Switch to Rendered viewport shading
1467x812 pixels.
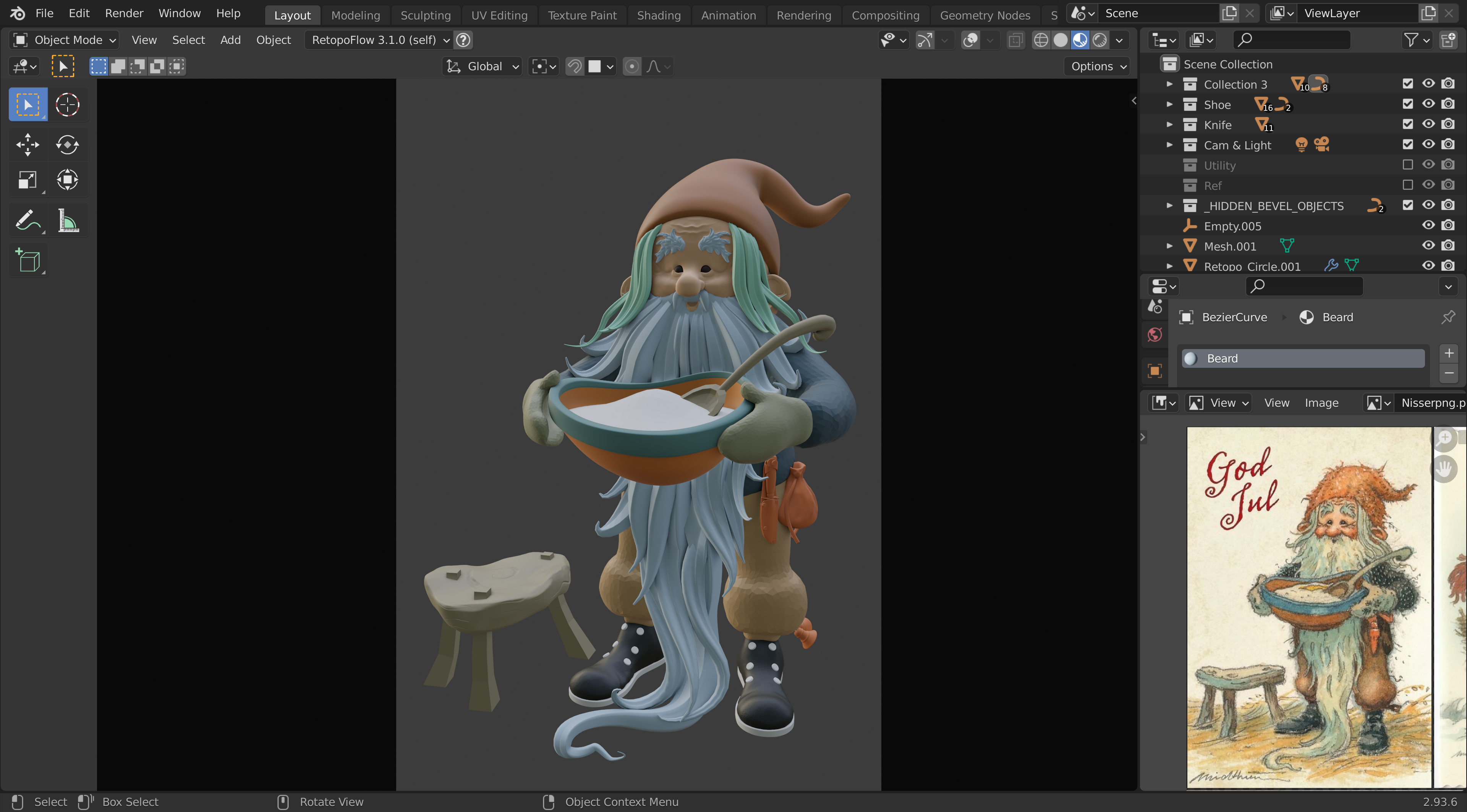(x=1100, y=40)
